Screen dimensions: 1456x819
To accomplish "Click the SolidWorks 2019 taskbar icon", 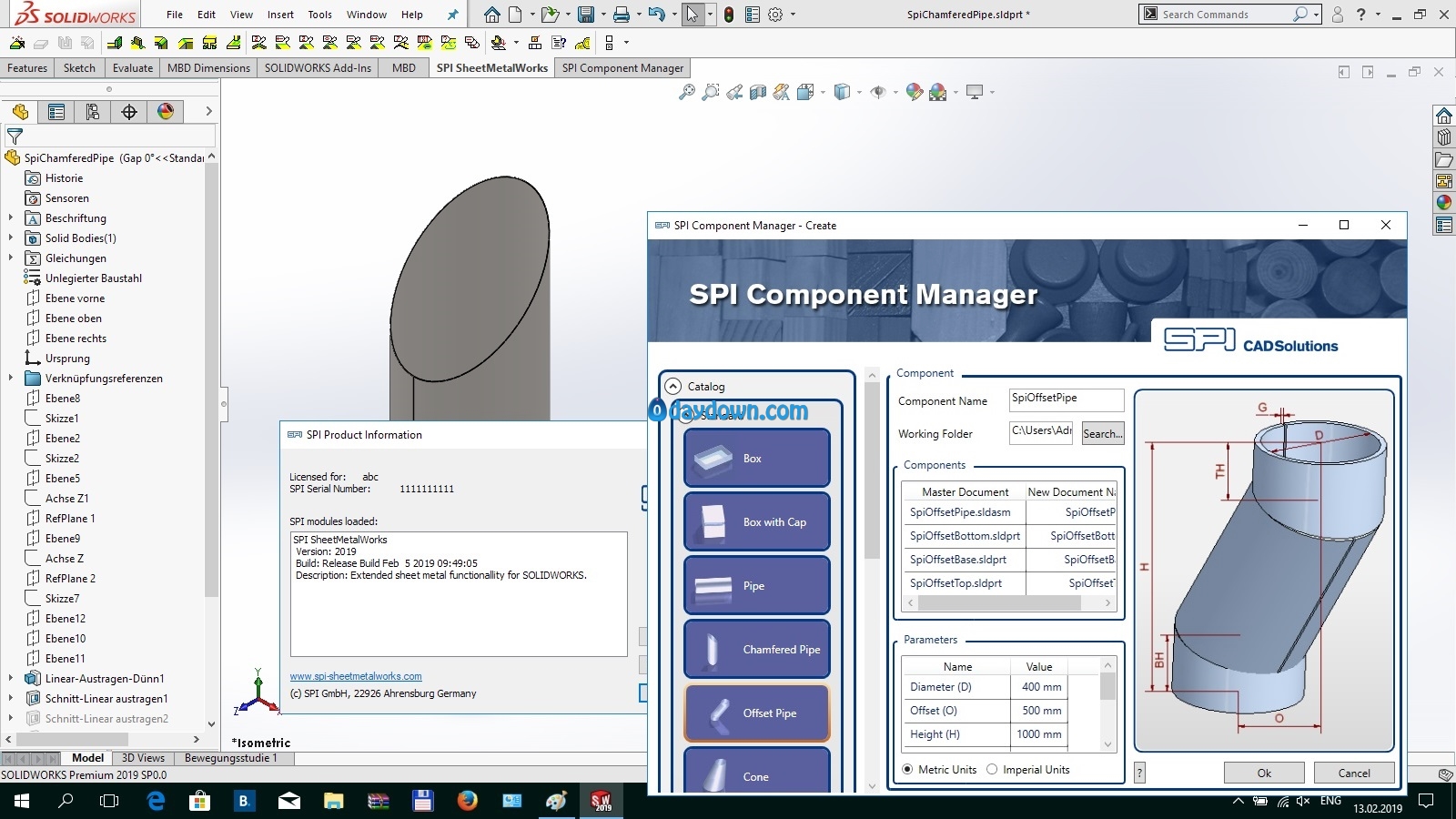I will [x=601, y=801].
